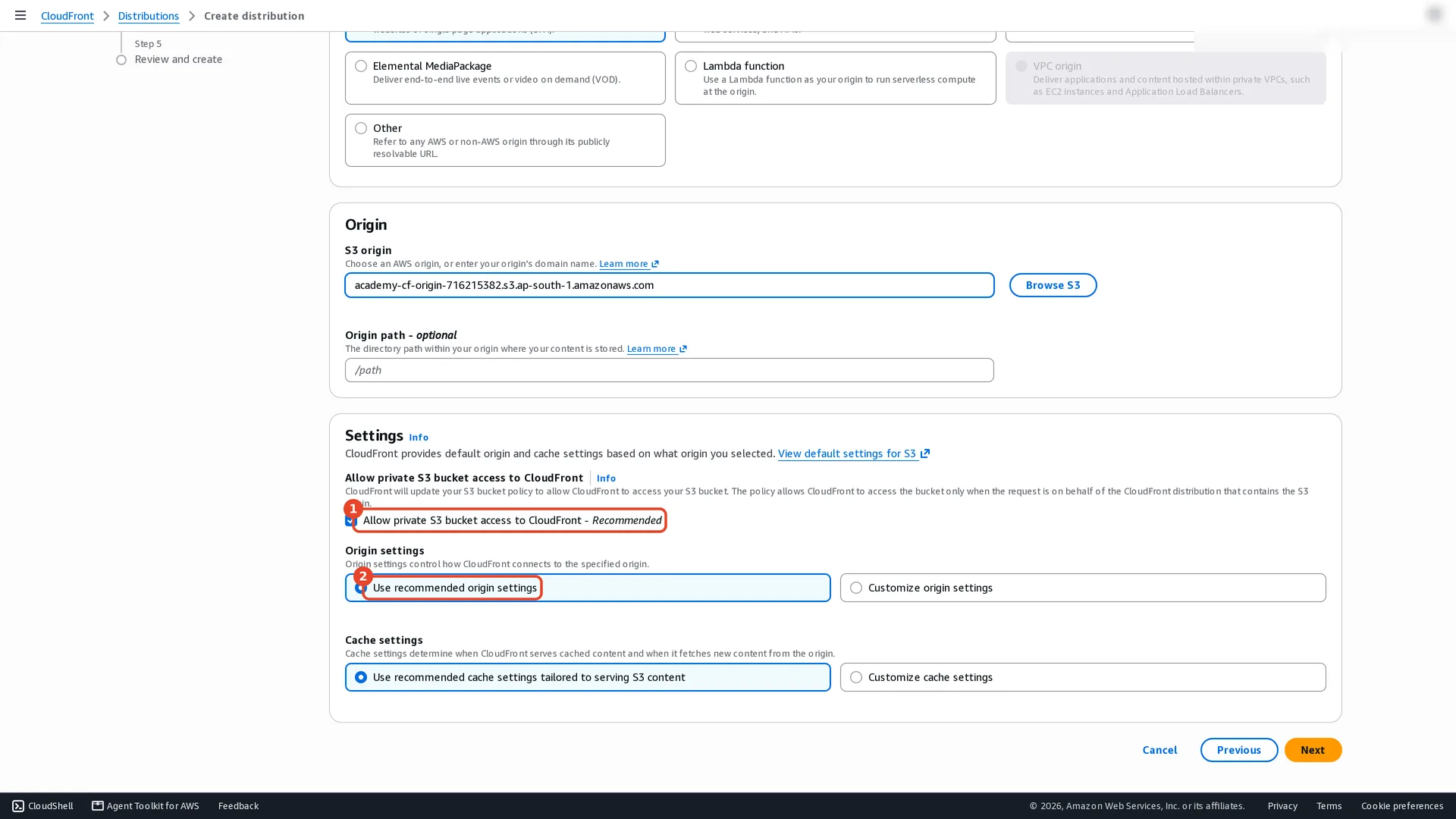The width and height of the screenshot is (1456, 819).
Task: Click the Create distribution breadcrumb text
Action: (254, 16)
